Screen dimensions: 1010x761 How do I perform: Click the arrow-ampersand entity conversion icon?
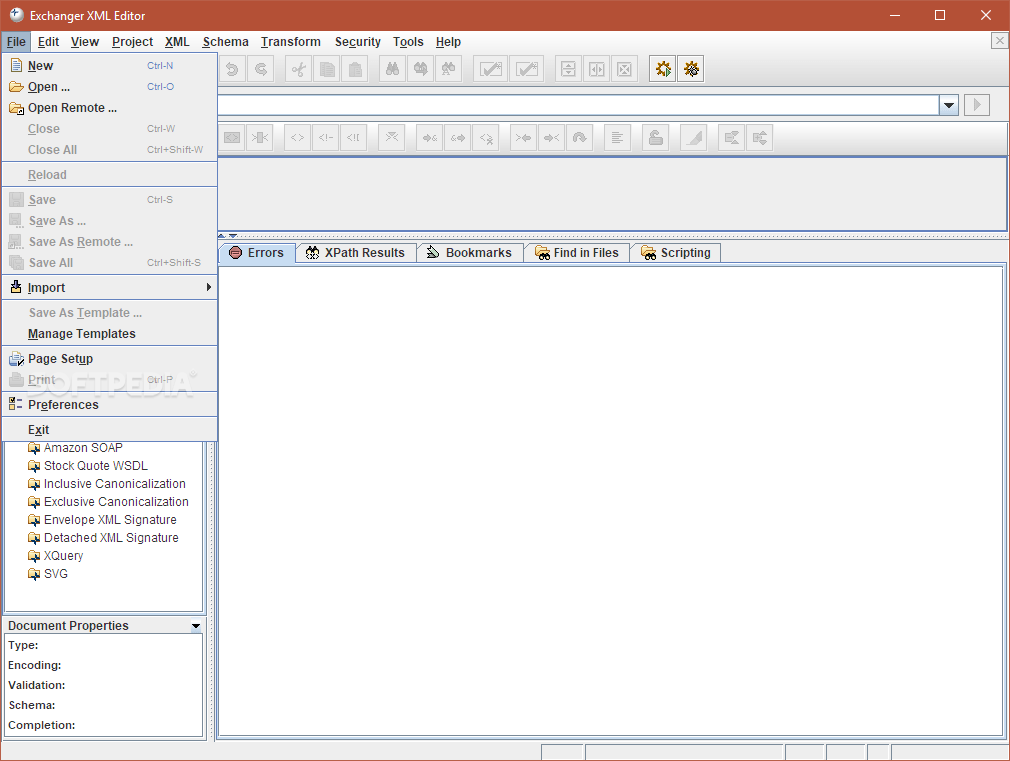click(430, 137)
